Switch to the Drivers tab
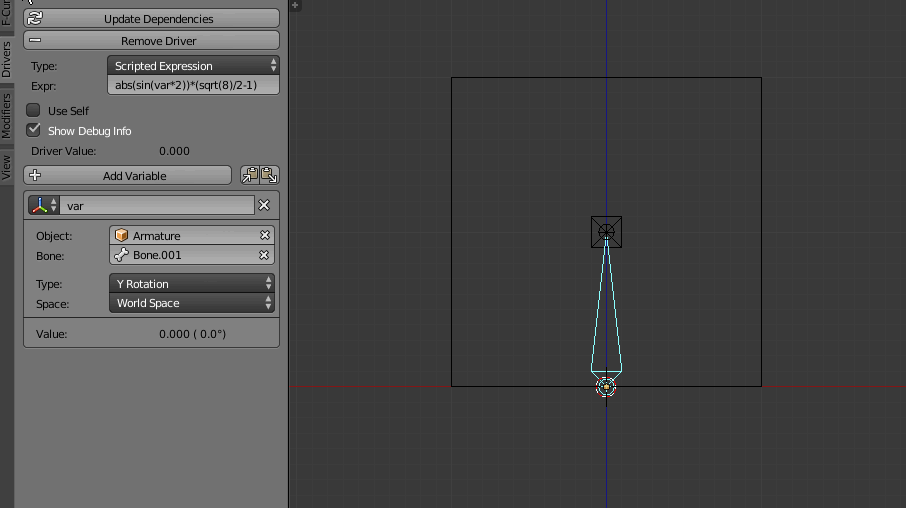This screenshot has width=906, height=508. [6, 59]
